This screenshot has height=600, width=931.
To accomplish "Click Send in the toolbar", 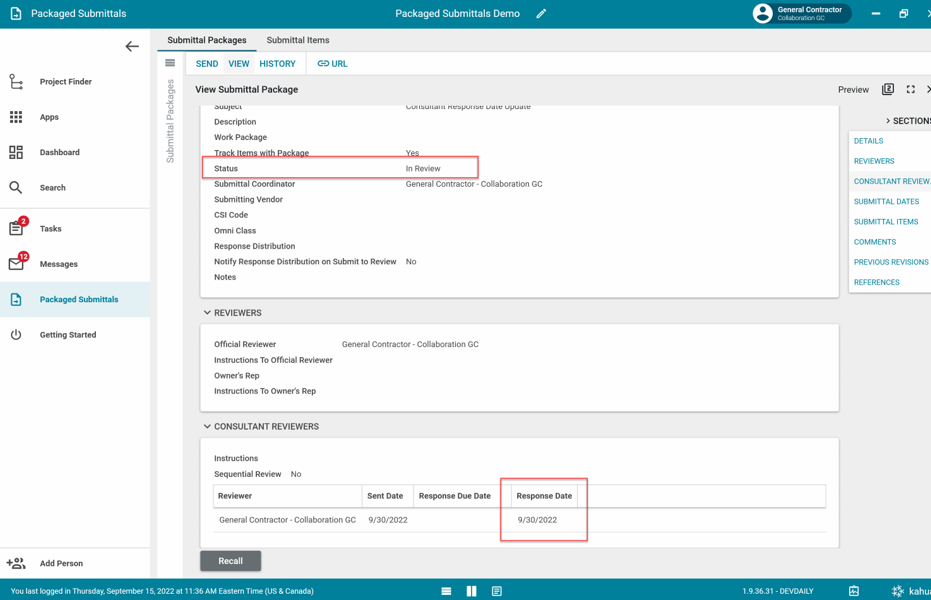I will click(207, 64).
